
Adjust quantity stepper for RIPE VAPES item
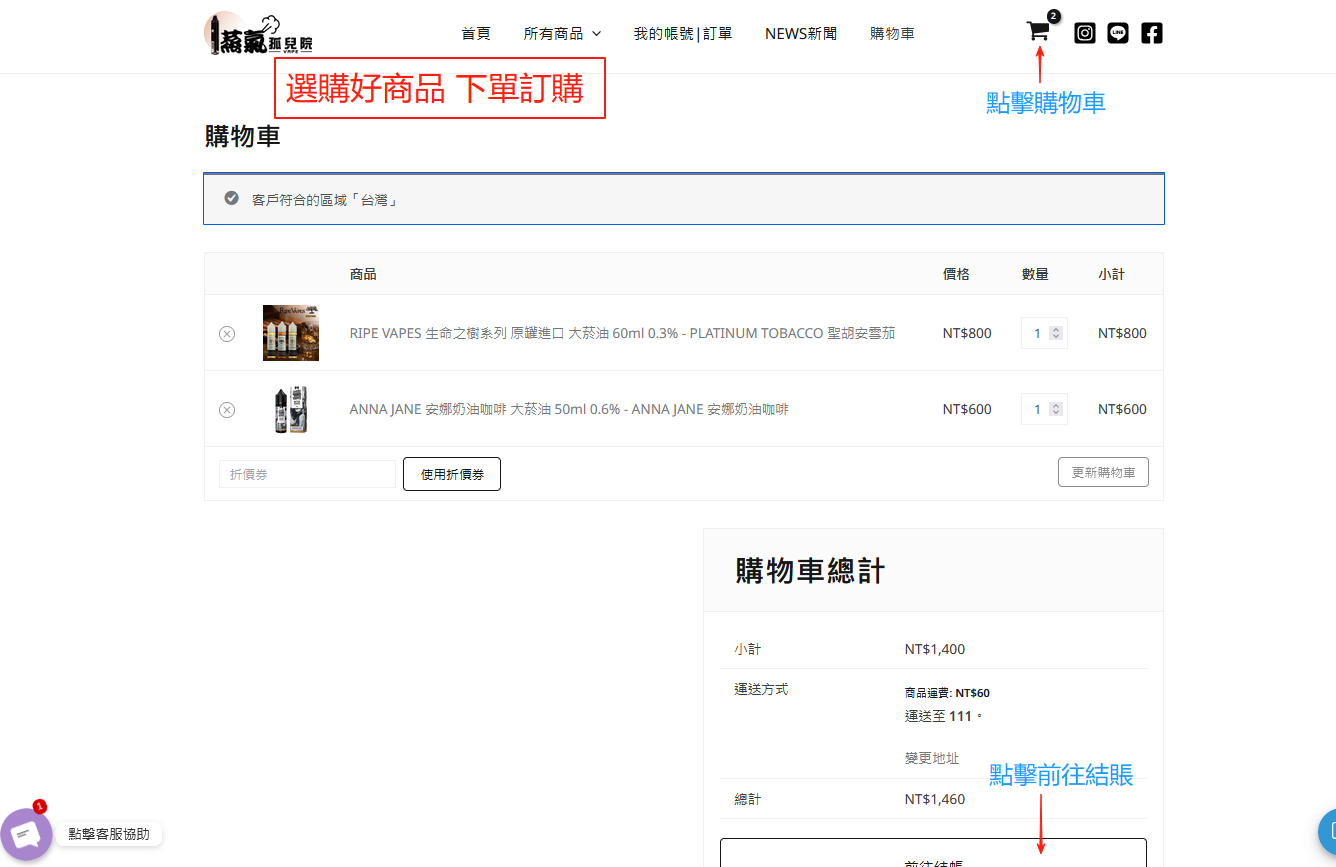[1056, 333]
